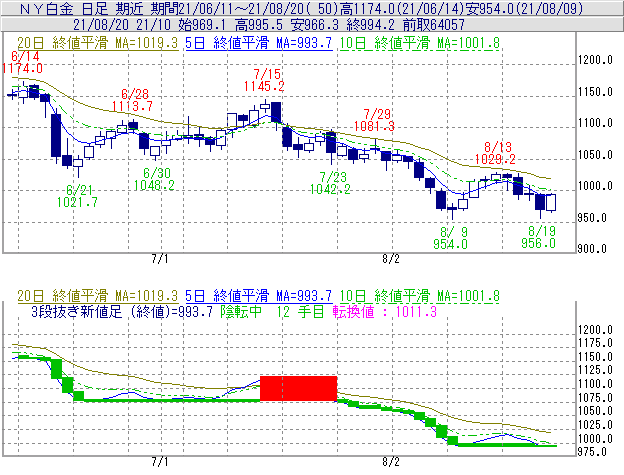This screenshot has height=475, width=624.
Task: Click the 8/13 high label 1029.2
Action: coord(499,159)
